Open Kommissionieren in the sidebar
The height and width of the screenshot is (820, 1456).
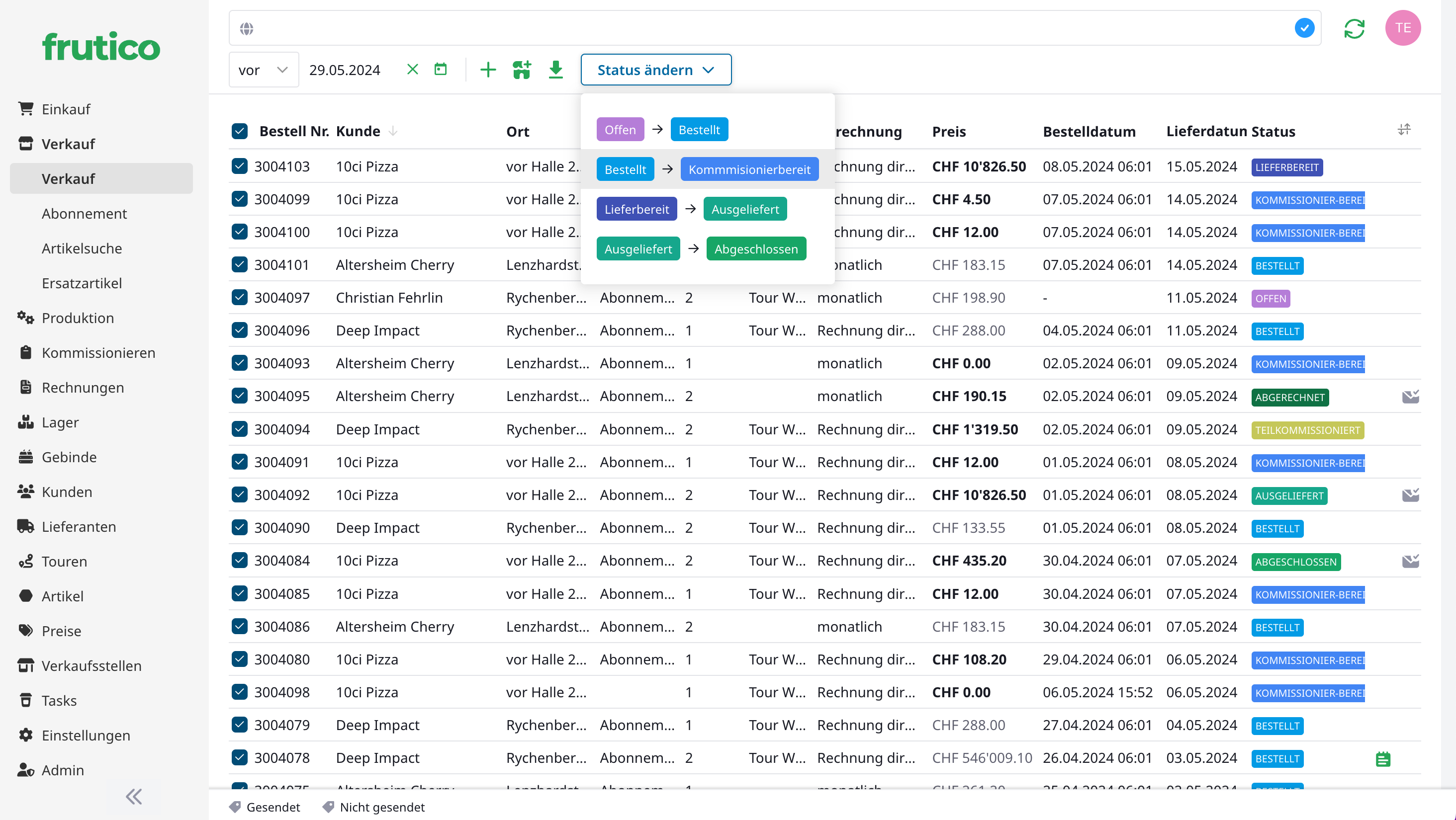click(x=98, y=353)
